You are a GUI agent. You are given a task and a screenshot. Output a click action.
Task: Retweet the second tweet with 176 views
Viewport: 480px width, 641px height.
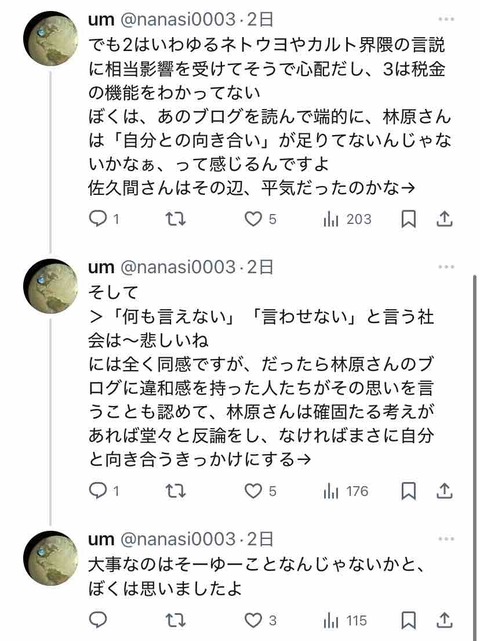[x=176, y=491]
